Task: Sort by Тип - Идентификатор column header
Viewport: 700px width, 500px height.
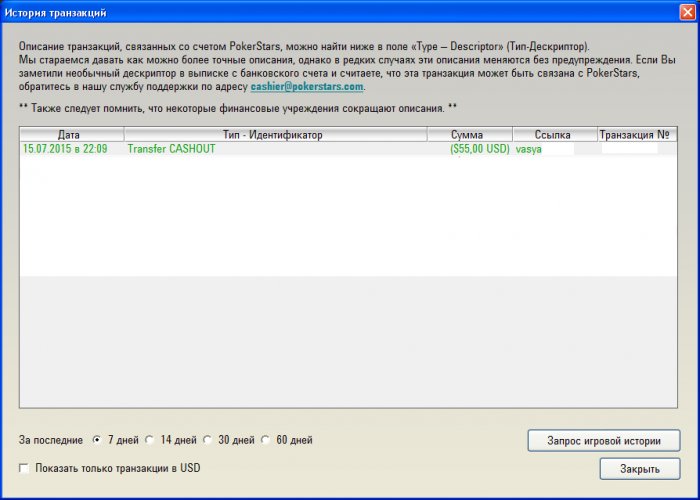Action: (275, 135)
